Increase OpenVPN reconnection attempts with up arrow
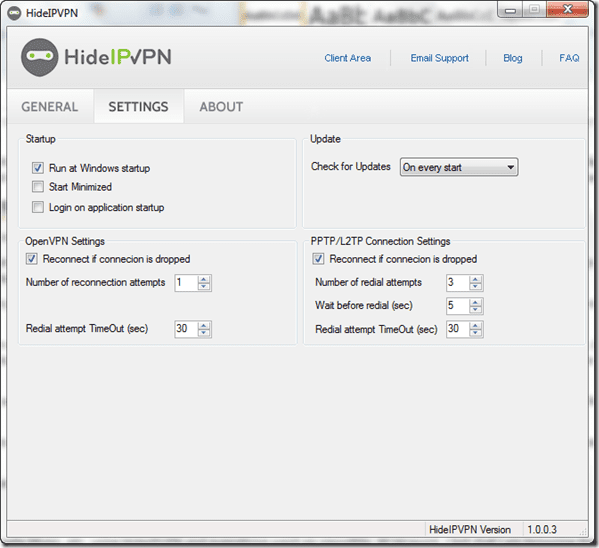 point(204,279)
